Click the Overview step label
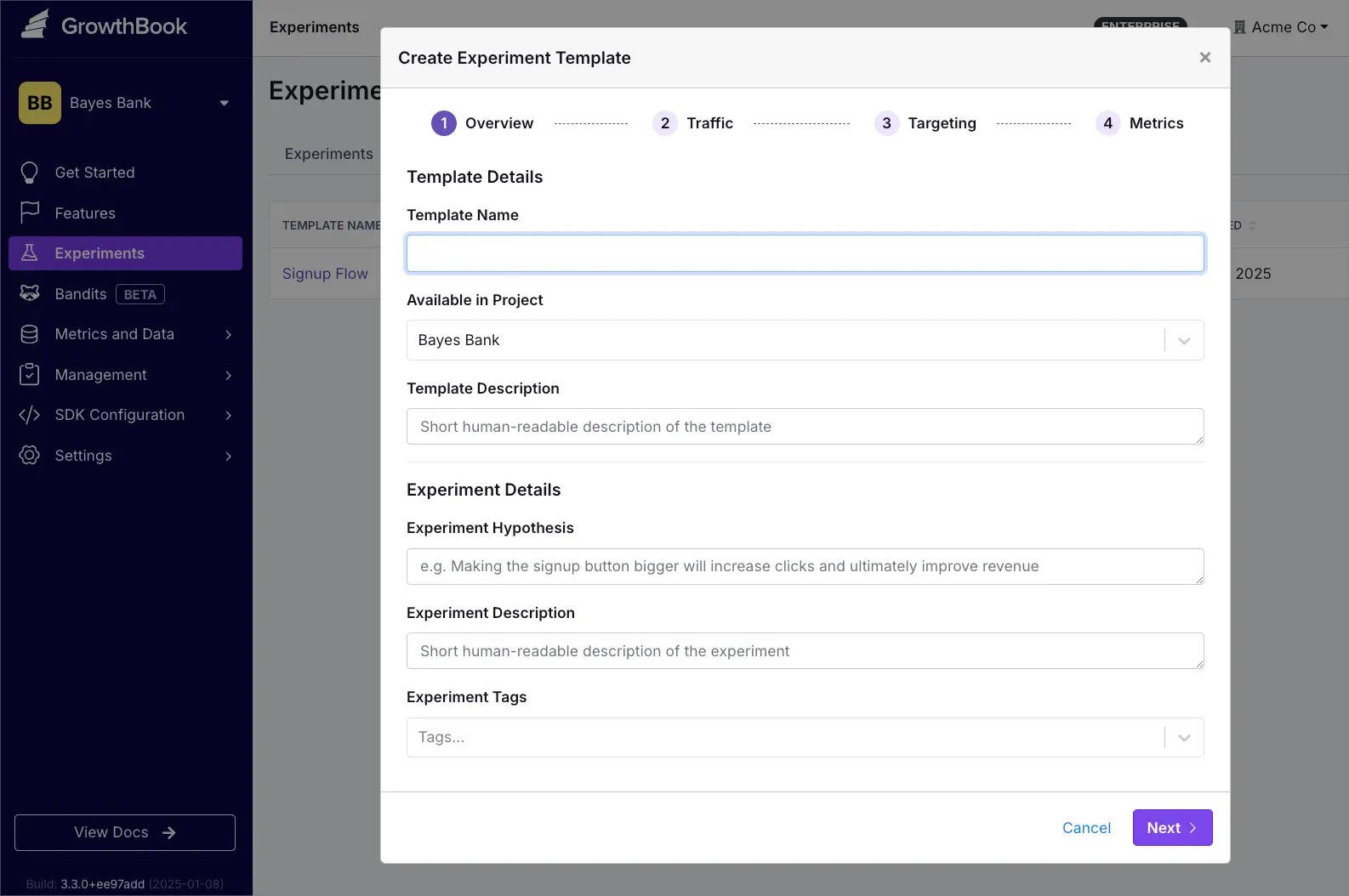 (499, 123)
